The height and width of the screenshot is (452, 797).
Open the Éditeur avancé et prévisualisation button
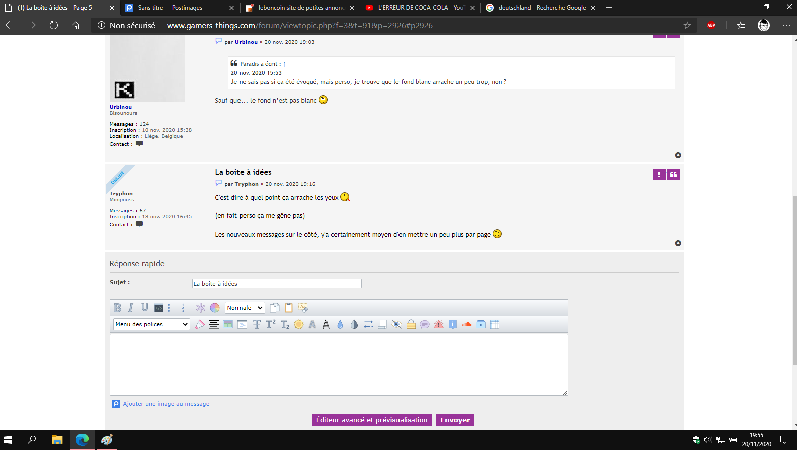[372, 420]
